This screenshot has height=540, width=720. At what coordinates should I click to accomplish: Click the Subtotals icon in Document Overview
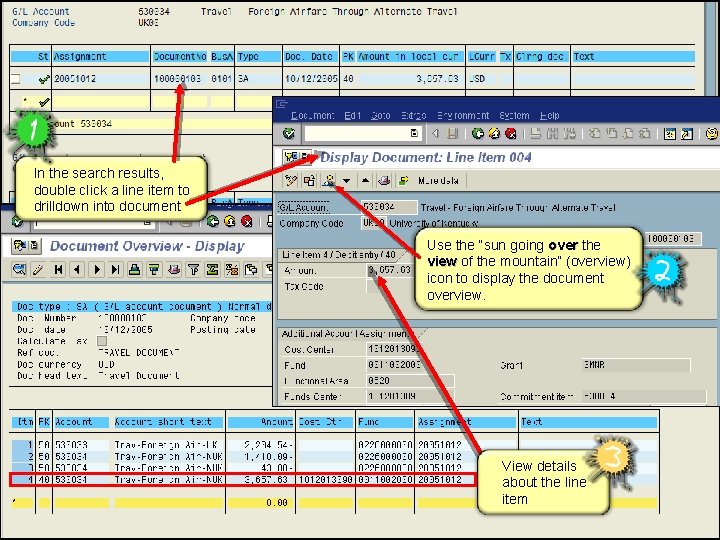(231, 269)
